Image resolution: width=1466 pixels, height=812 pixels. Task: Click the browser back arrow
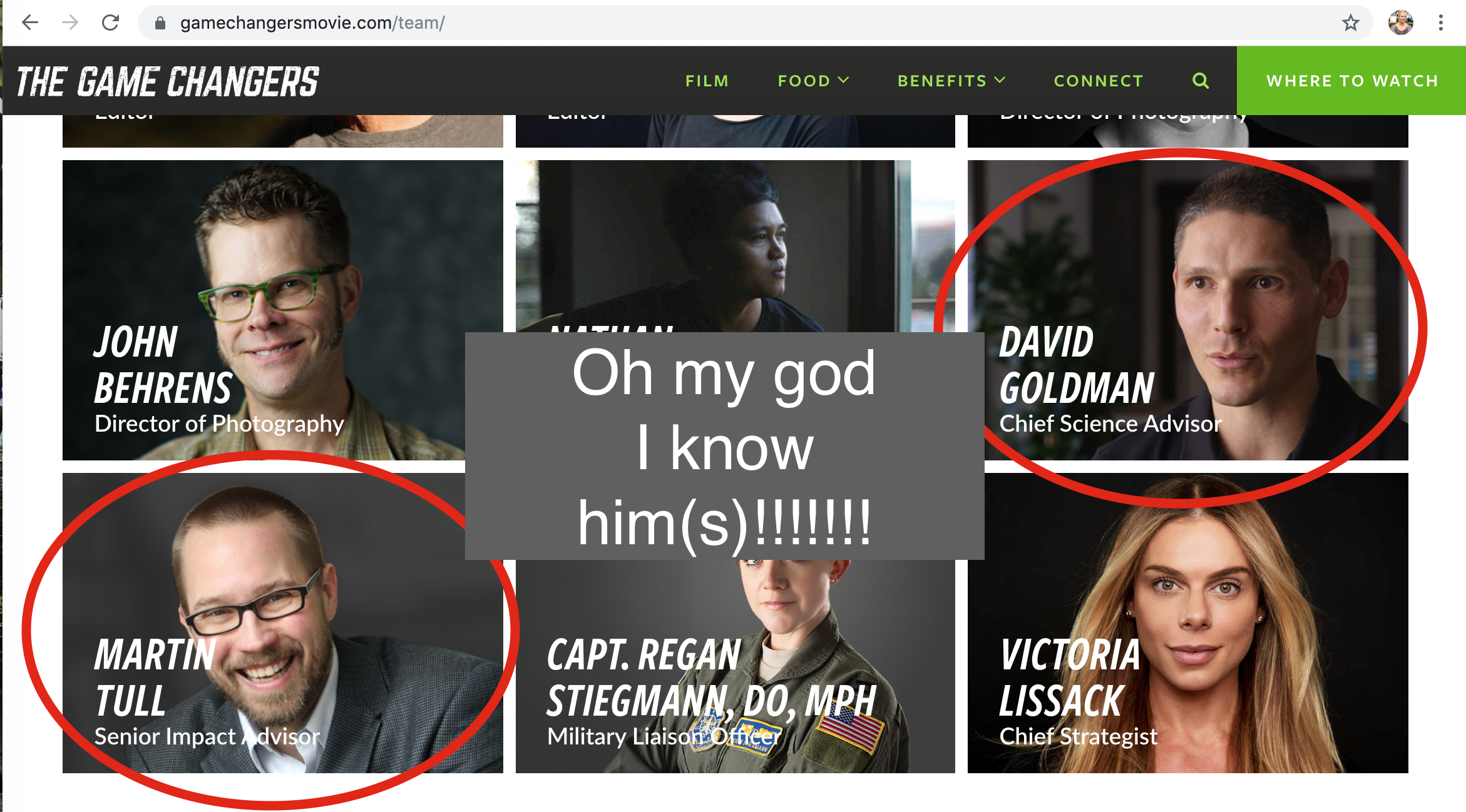click(x=29, y=23)
